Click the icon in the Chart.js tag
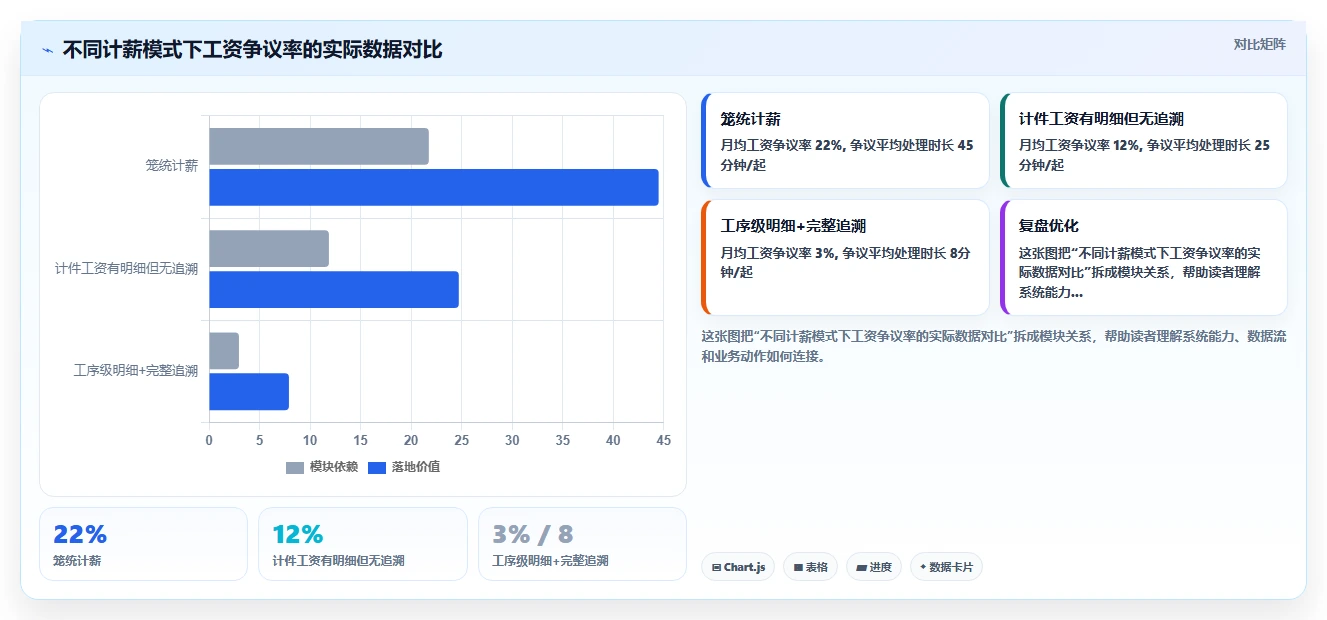The width and height of the screenshot is (1327, 620). click(x=717, y=567)
